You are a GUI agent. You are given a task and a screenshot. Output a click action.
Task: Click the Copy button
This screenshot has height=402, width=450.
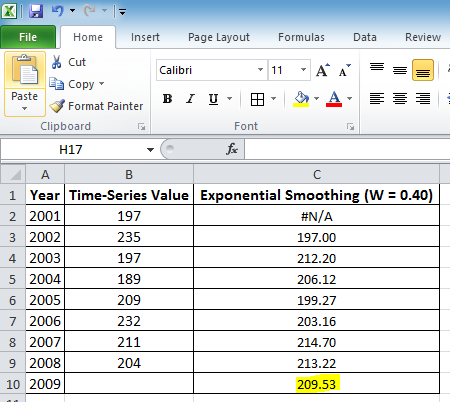[76, 84]
